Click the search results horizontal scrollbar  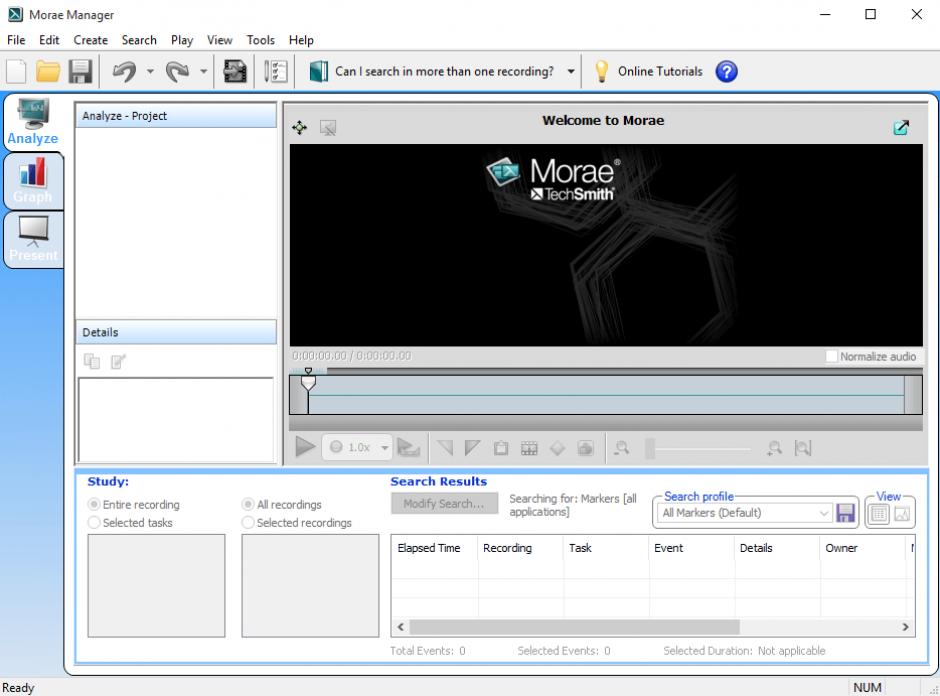[x=574, y=627]
